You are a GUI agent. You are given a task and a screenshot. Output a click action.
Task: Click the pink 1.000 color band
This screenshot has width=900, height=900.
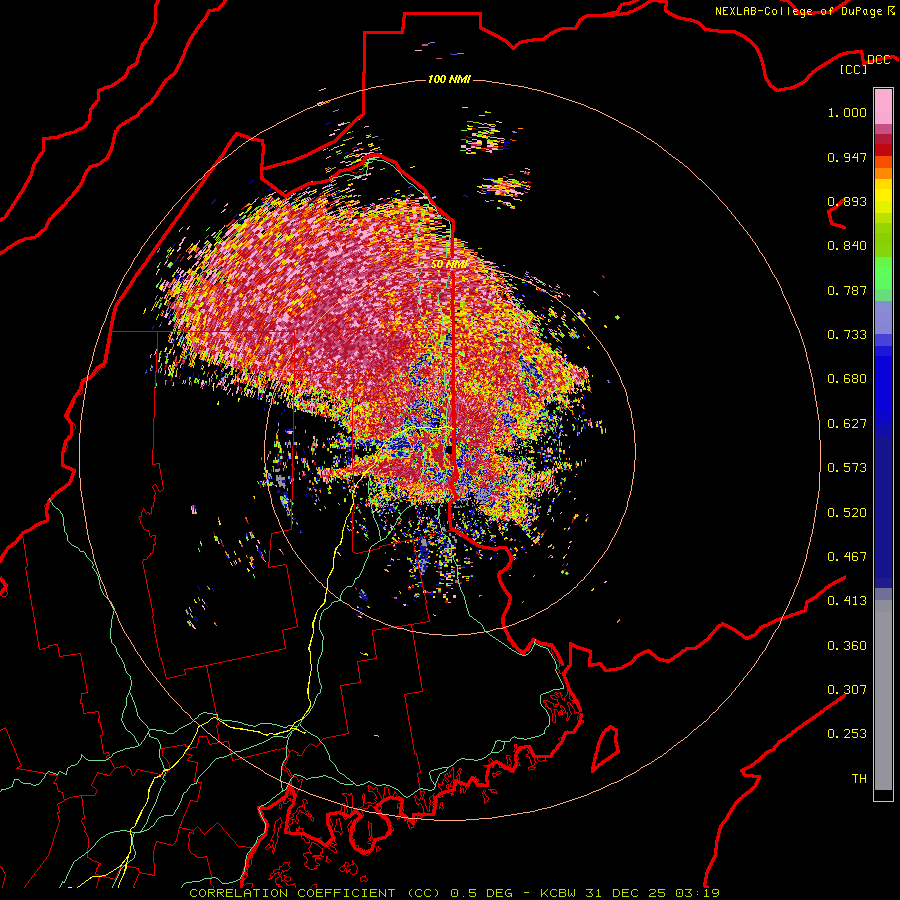click(x=883, y=107)
